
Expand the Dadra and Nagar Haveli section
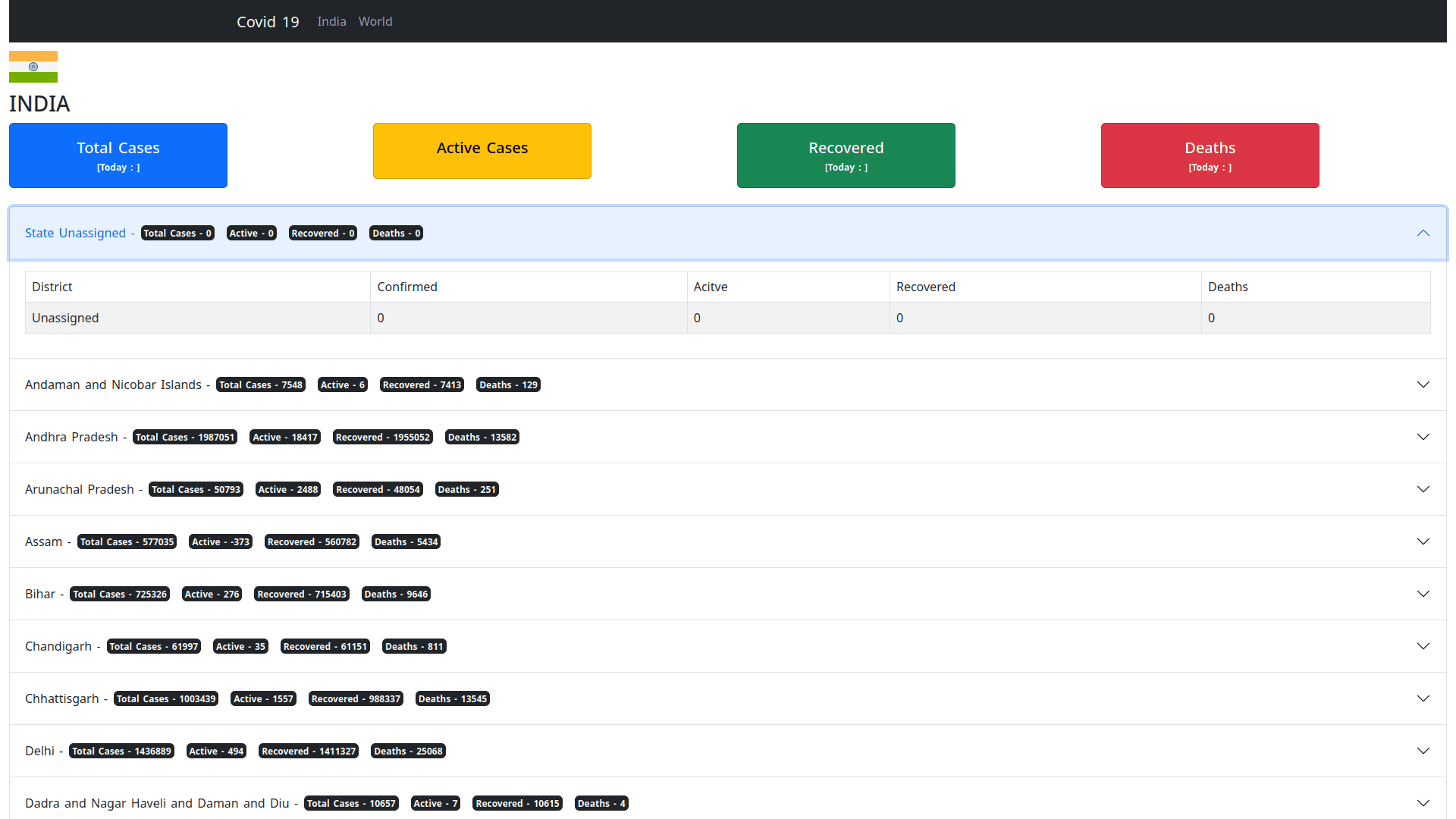tap(1423, 802)
